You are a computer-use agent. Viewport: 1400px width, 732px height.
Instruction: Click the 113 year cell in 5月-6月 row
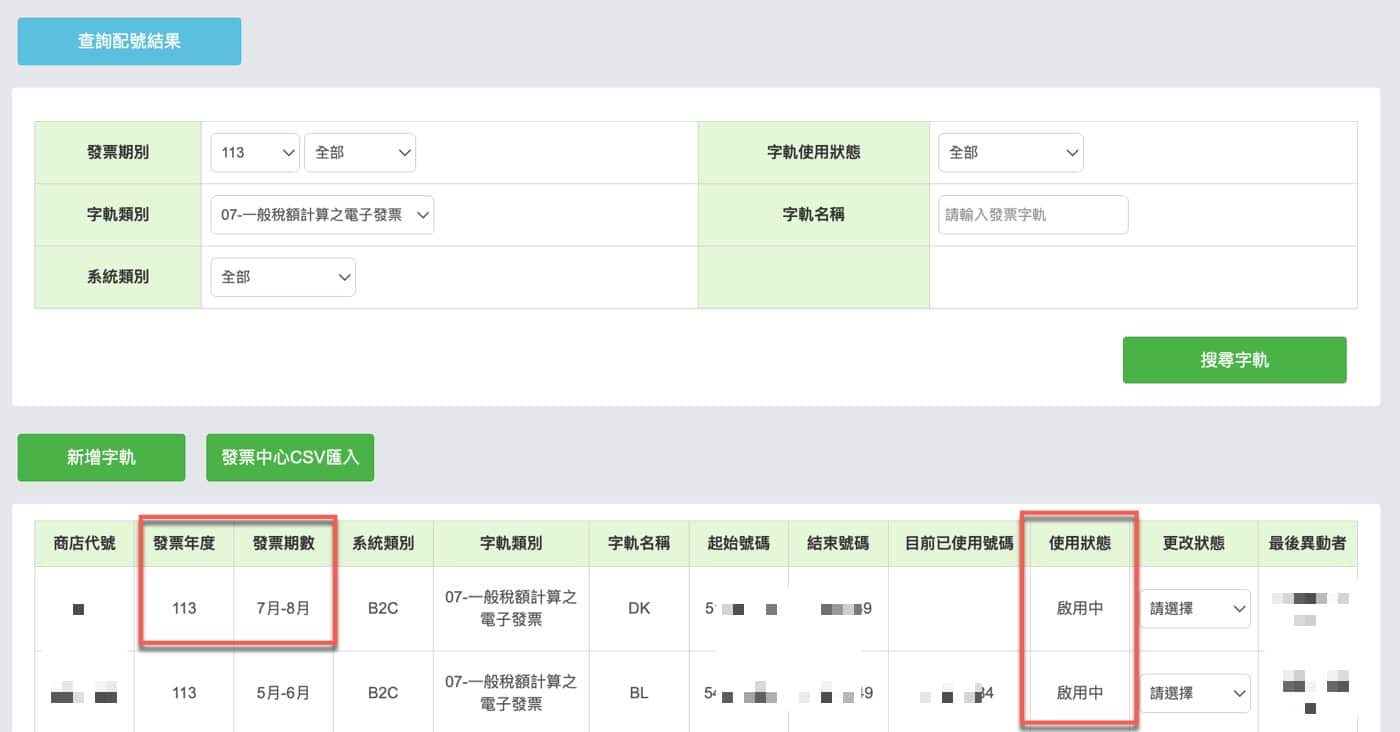click(x=184, y=692)
